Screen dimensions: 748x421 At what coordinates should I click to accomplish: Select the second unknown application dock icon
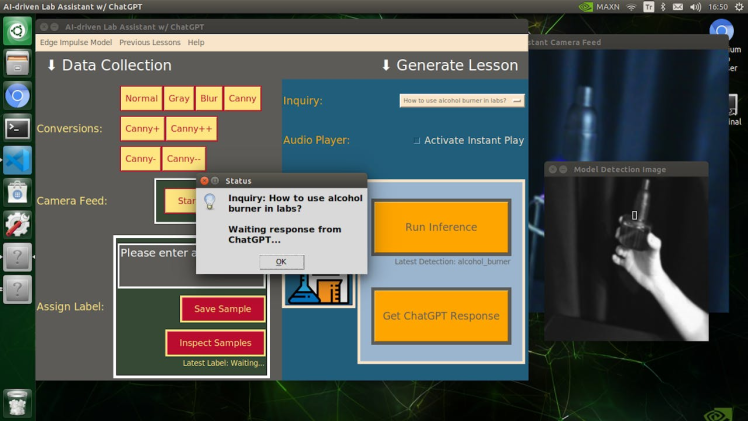point(17,289)
